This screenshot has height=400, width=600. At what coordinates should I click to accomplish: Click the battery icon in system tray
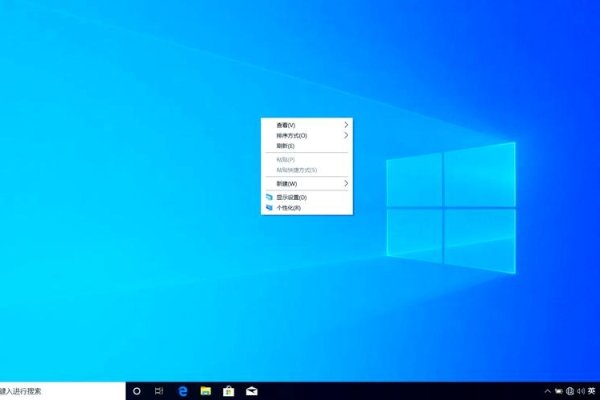559,391
